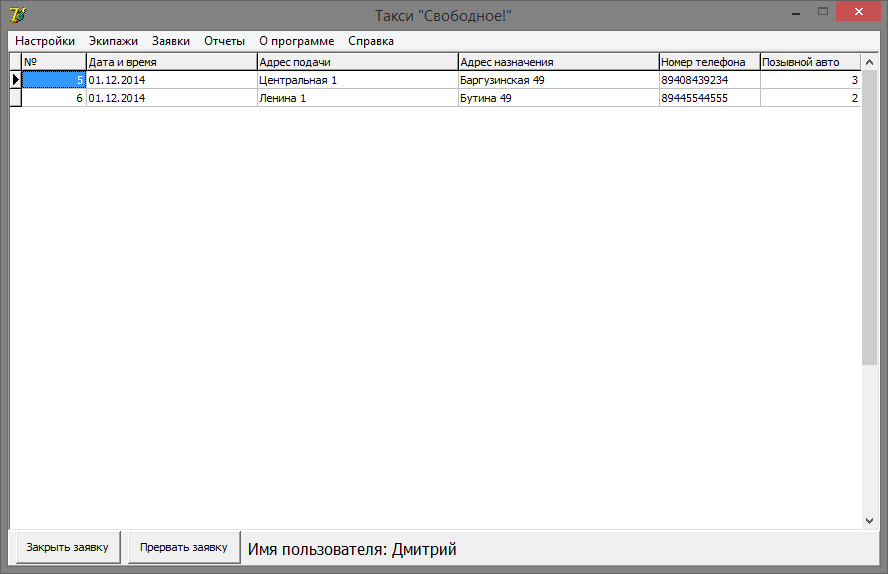Click the row selector box for order 6

coord(16,98)
